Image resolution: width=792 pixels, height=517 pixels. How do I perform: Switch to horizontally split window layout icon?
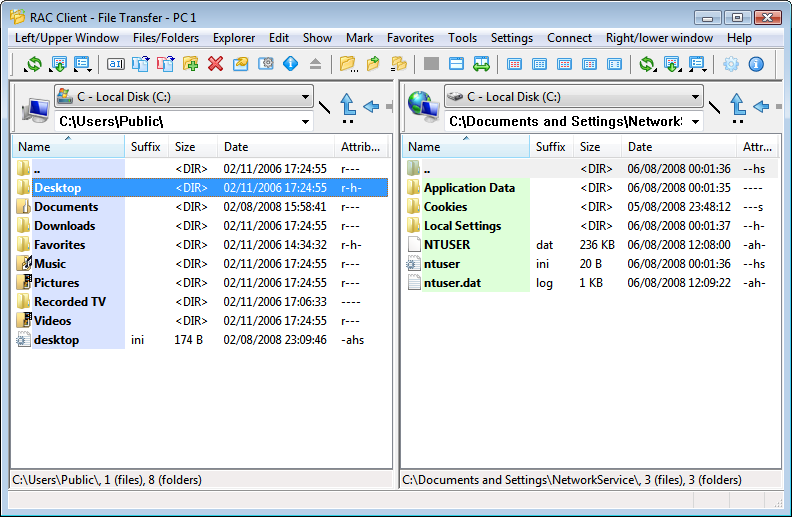click(x=457, y=64)
